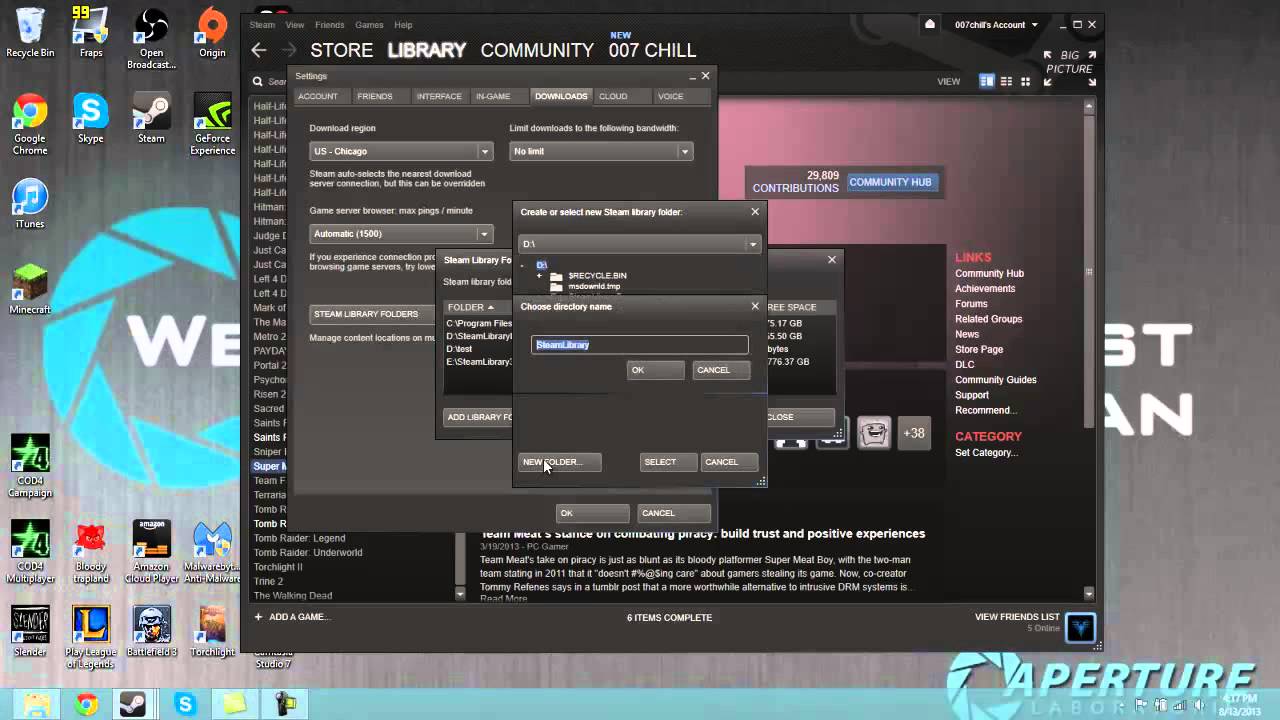
Task: Cancel the Choose directory name dialog
Action: pos(720,370)
